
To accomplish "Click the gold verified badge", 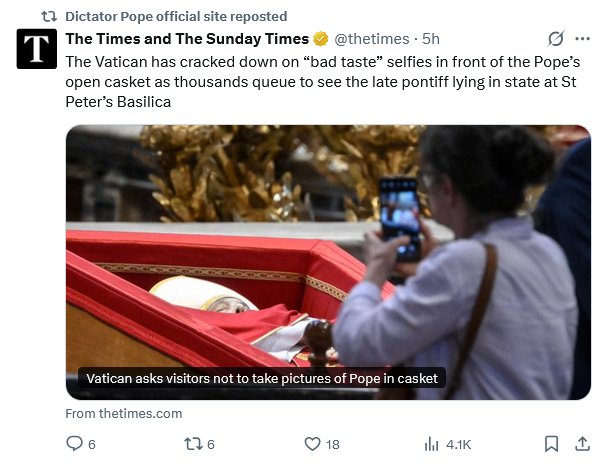I will point(321,39).
